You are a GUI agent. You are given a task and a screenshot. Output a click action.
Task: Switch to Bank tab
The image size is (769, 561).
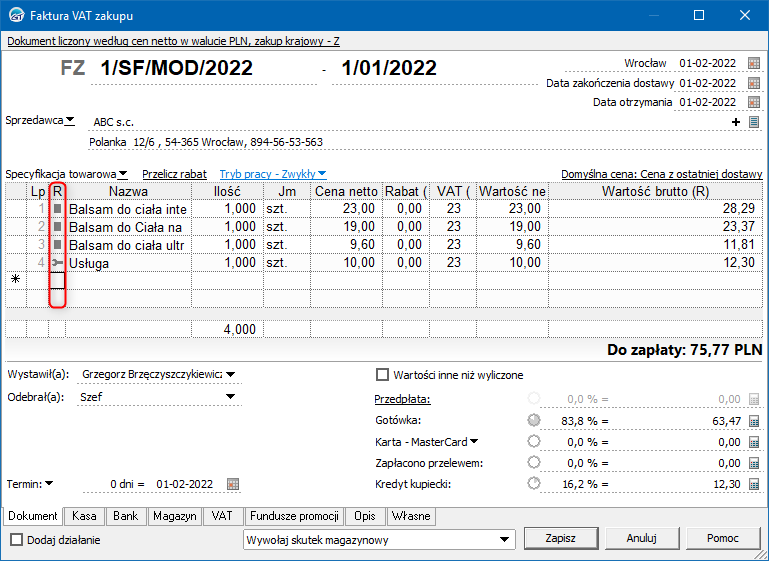click(x=126, y=516)
